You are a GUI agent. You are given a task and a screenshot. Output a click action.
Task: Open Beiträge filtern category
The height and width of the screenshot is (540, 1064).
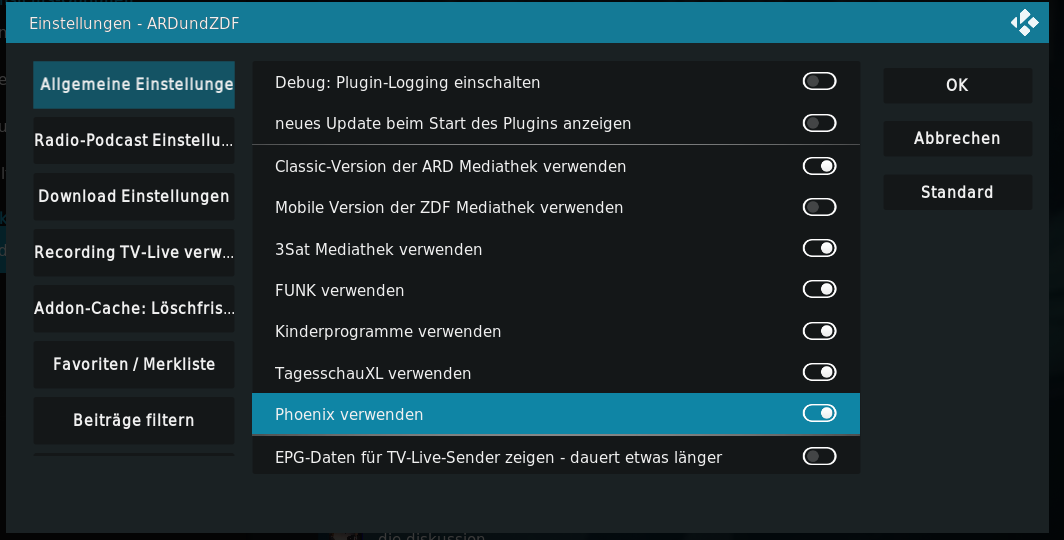[134, 421]
